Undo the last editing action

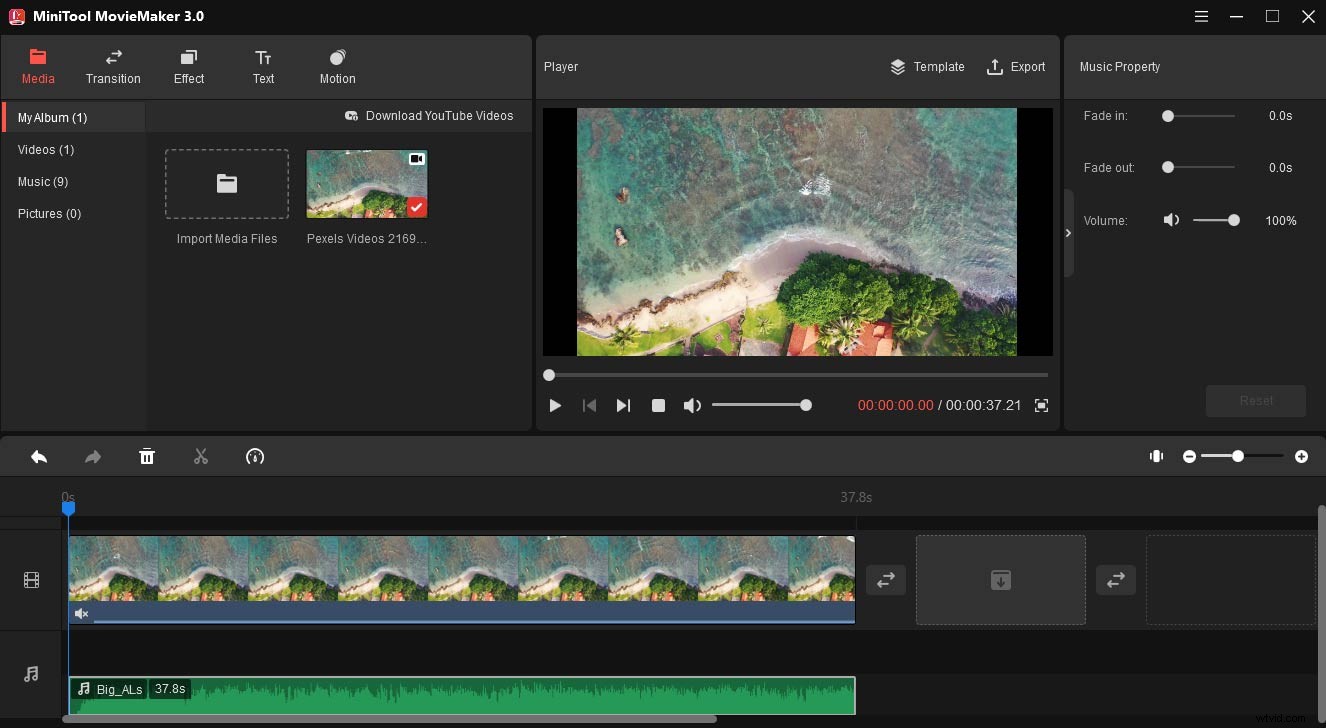click(x=39, y=456)
